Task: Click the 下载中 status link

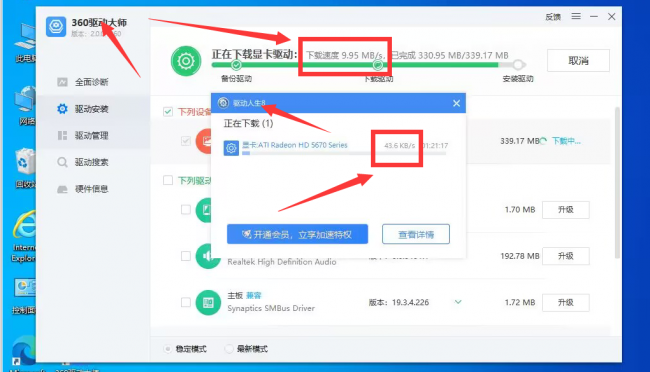Action: pos(566,141)
